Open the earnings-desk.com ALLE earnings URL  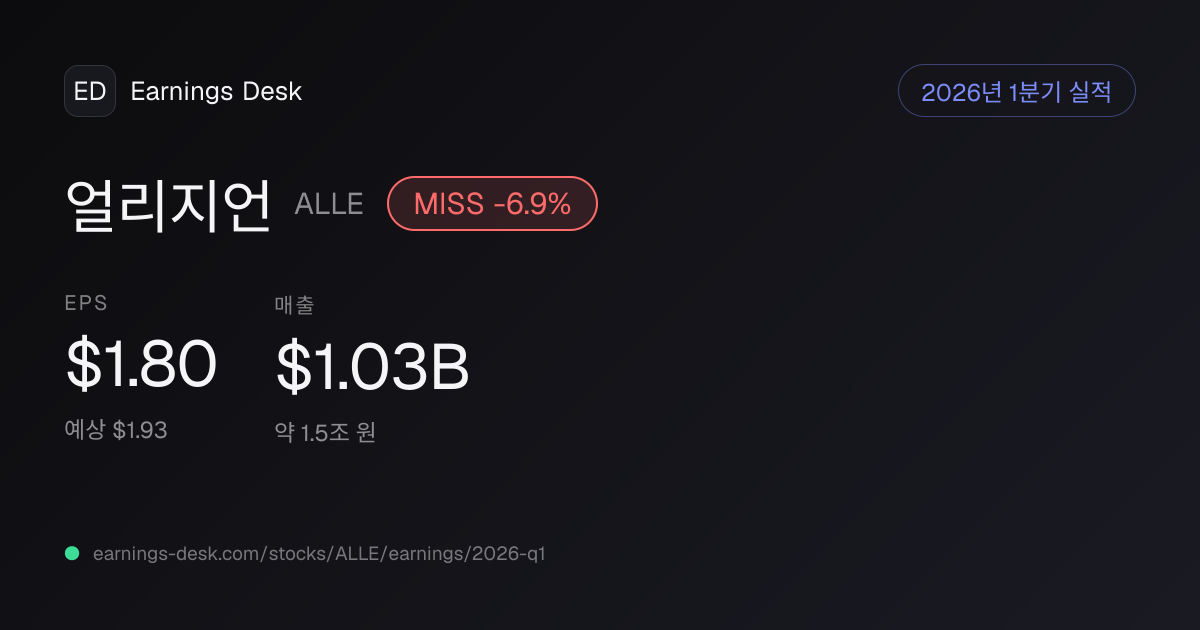[319, 553]
